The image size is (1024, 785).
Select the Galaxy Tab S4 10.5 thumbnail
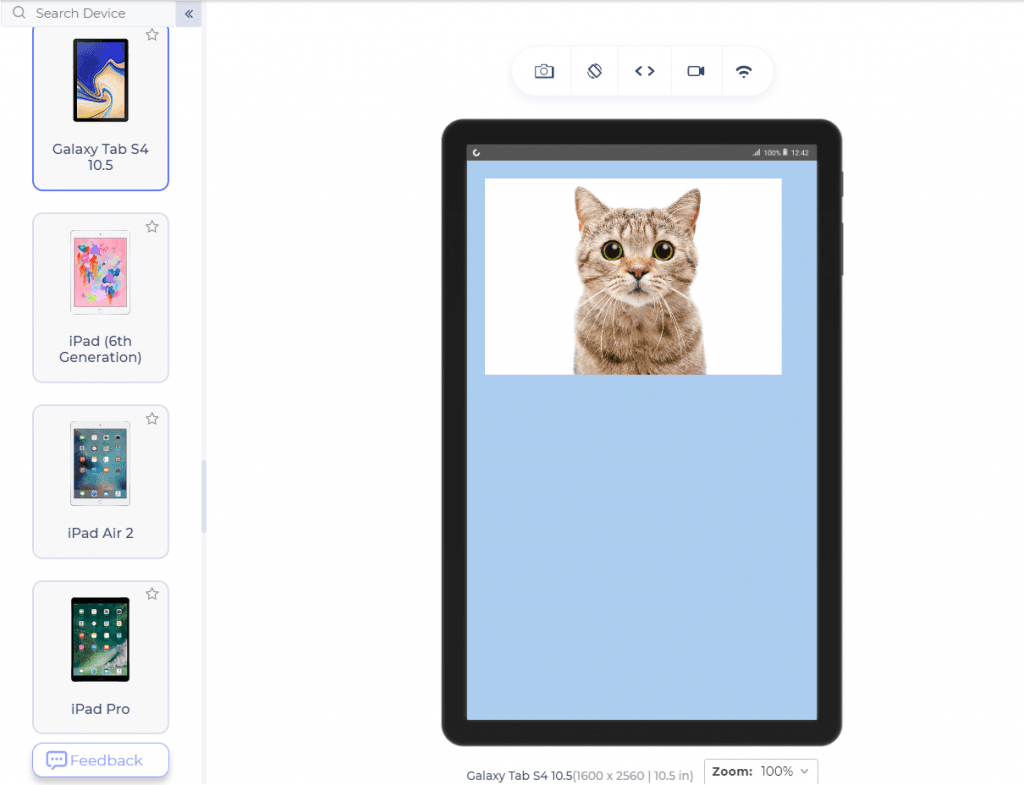coord(101,80)
